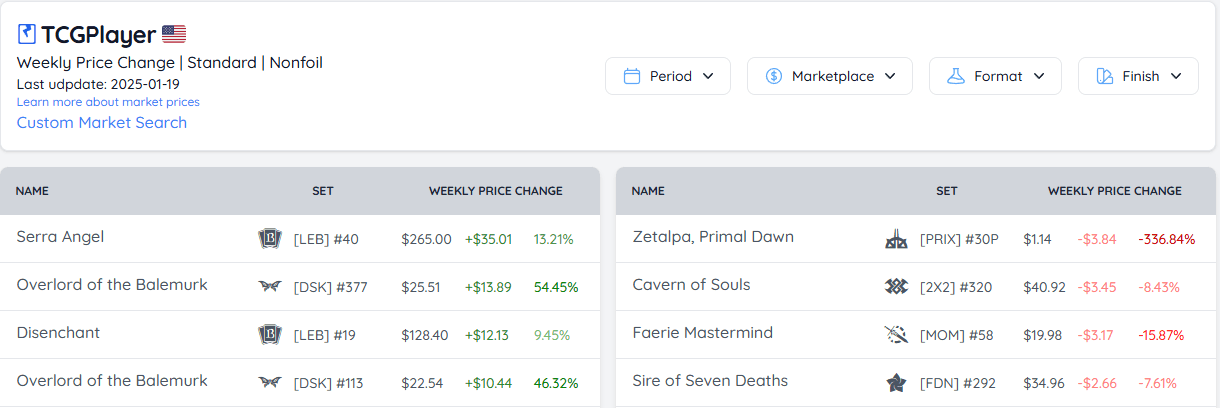Viewport: 1220px width, 408px height.
Task: Click the MOM set icon for Faerie Mastermind
Action: click(x=896, y=335)
